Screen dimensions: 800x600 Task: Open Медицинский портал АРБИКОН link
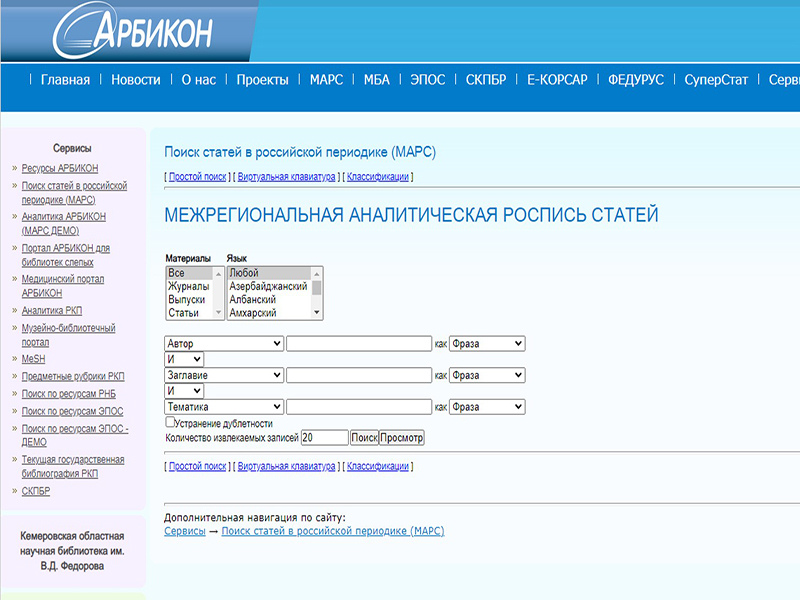62,286
